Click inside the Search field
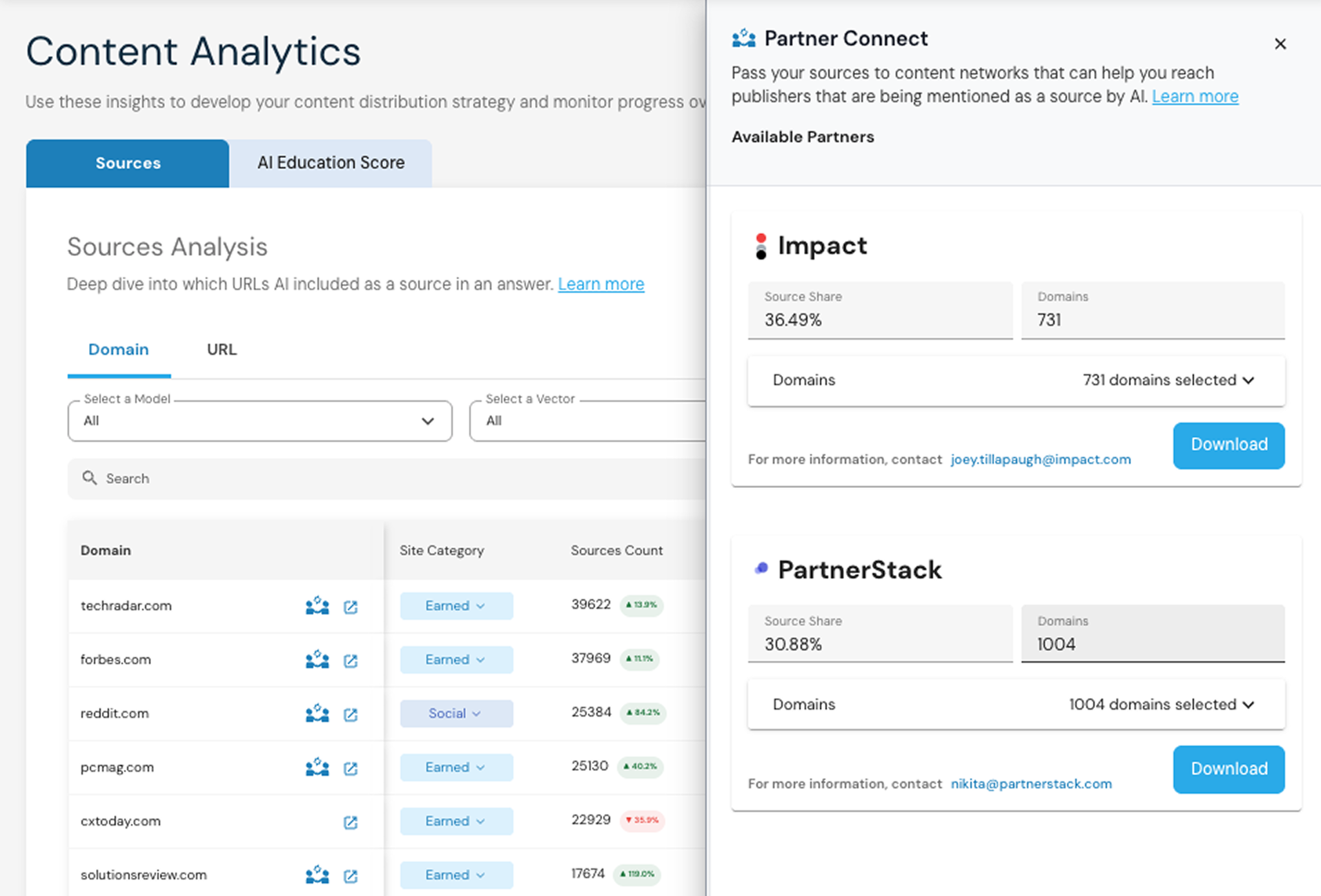The height and width of the screenshot is (896, 1321). pyautogui.click(x=207, y=478)
